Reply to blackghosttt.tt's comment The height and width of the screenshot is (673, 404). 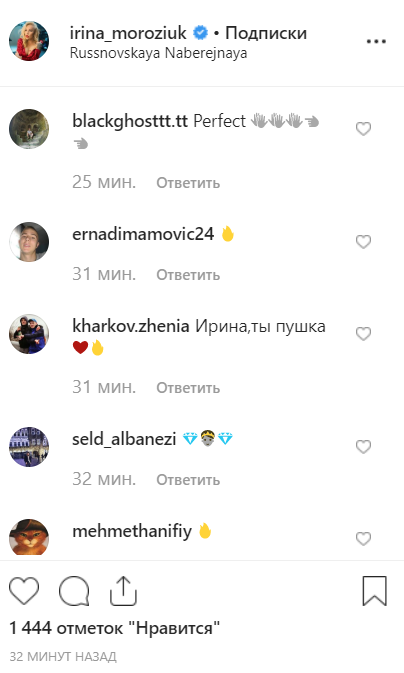click(188, 183)
